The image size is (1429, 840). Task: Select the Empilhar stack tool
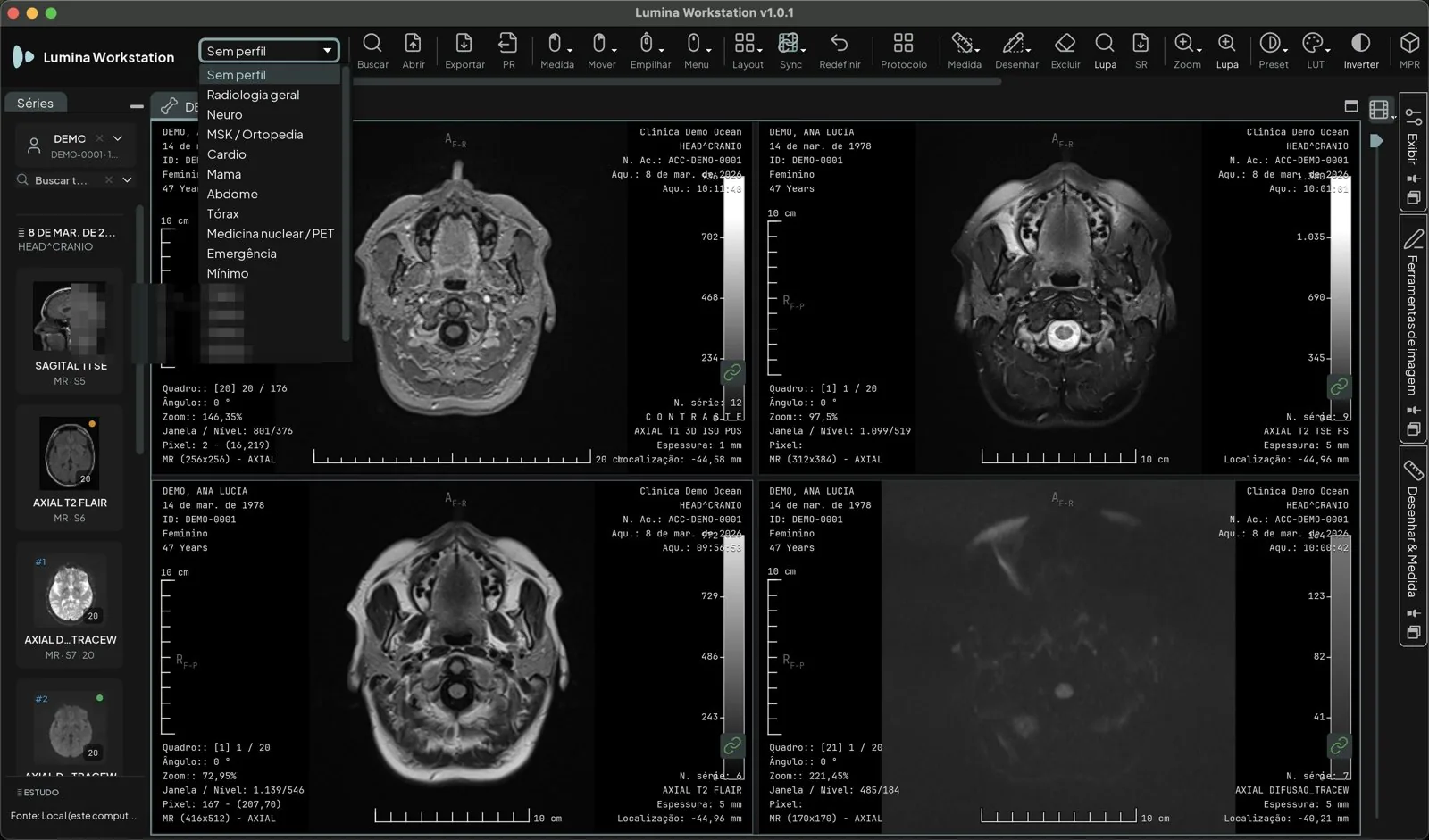click(x=650, y=51)
